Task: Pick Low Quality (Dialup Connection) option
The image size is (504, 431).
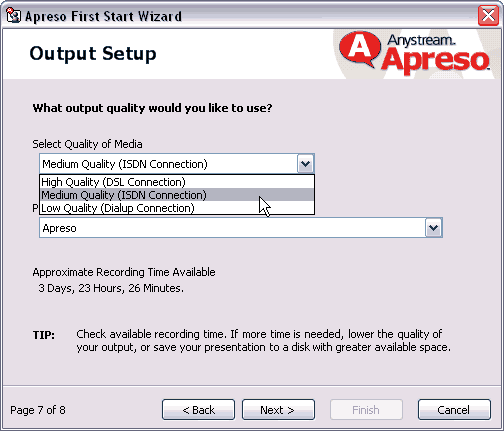Action: 177,208
